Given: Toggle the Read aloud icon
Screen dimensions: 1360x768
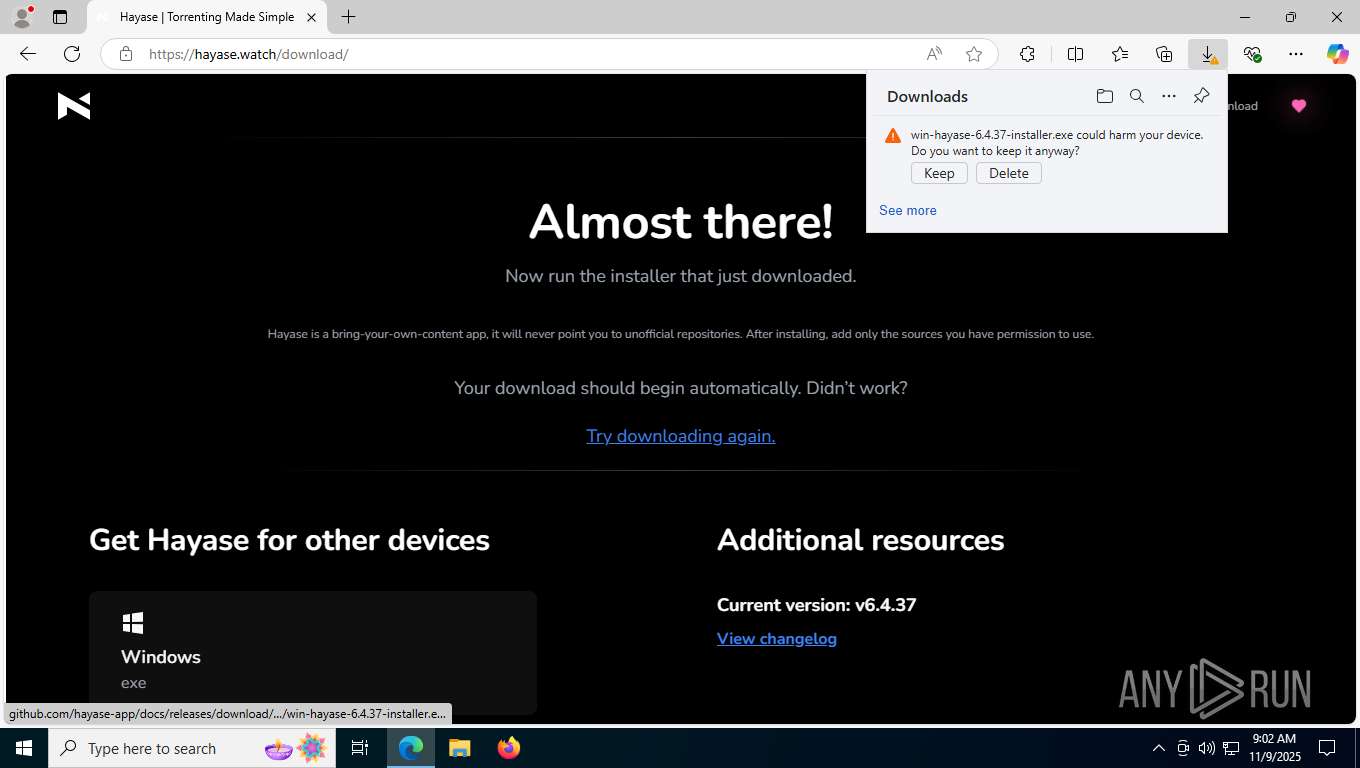Looking at the screenshot, I should [x=933, y=54].
